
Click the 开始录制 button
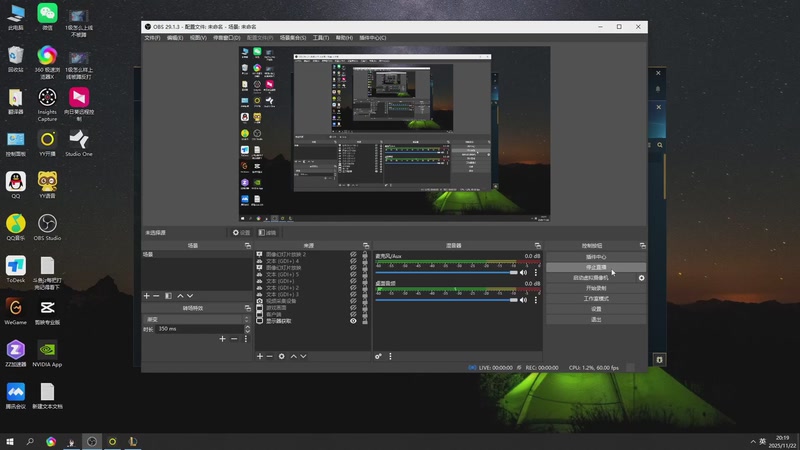(596, 288)
